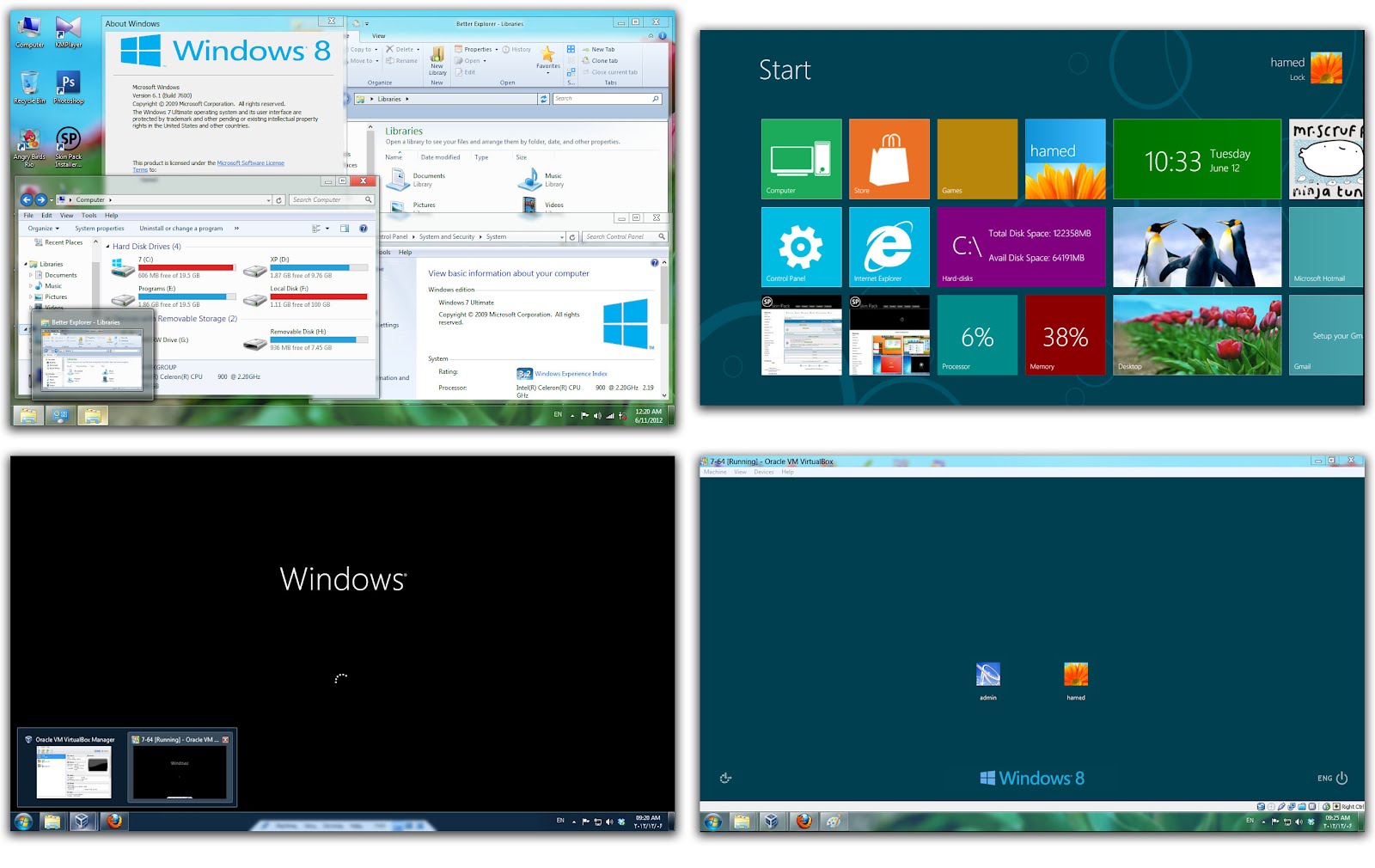The height and width of the screenshot is (868, 1375).
Task: Open the Windows Experience Index link
Action: (569, 373)
